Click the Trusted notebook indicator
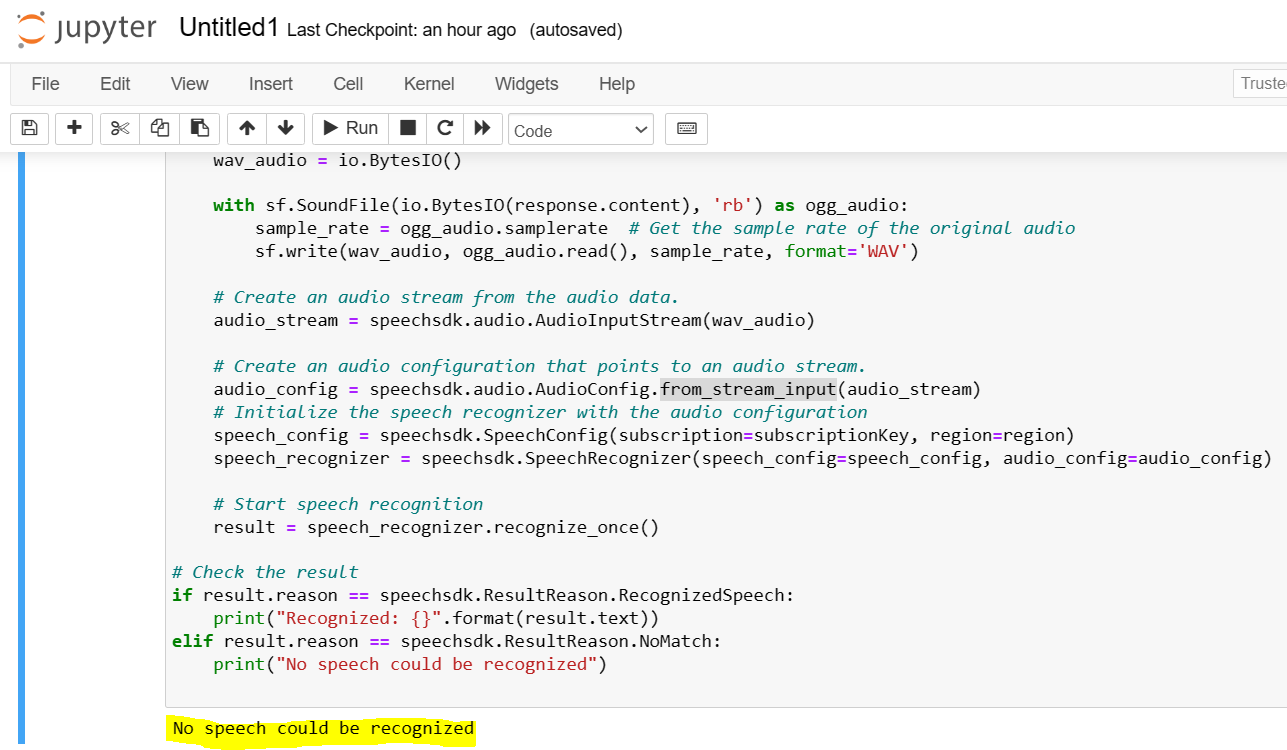The width and height of the screenshot is (1287, 750). (1261, 84)
